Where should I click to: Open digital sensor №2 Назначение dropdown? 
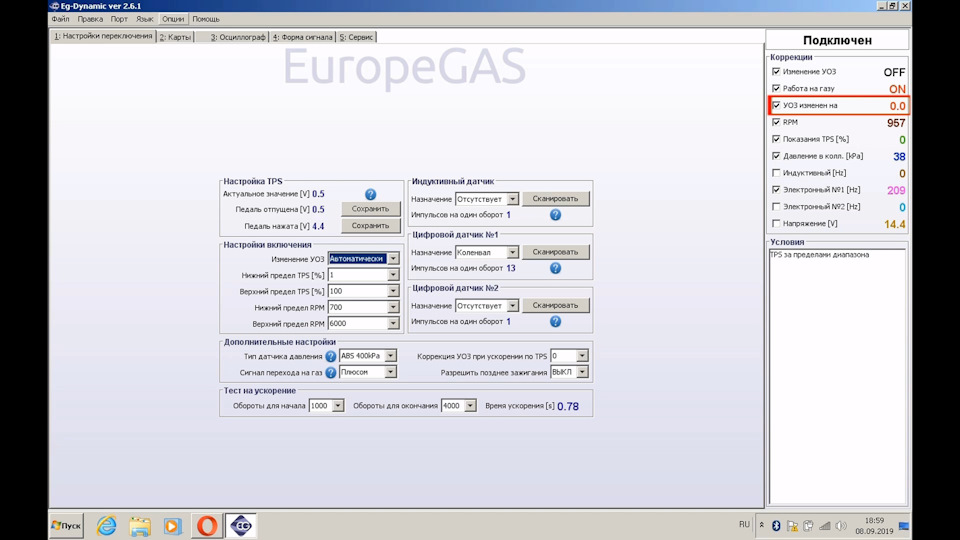pyautogui.click(x=512, y=306)
